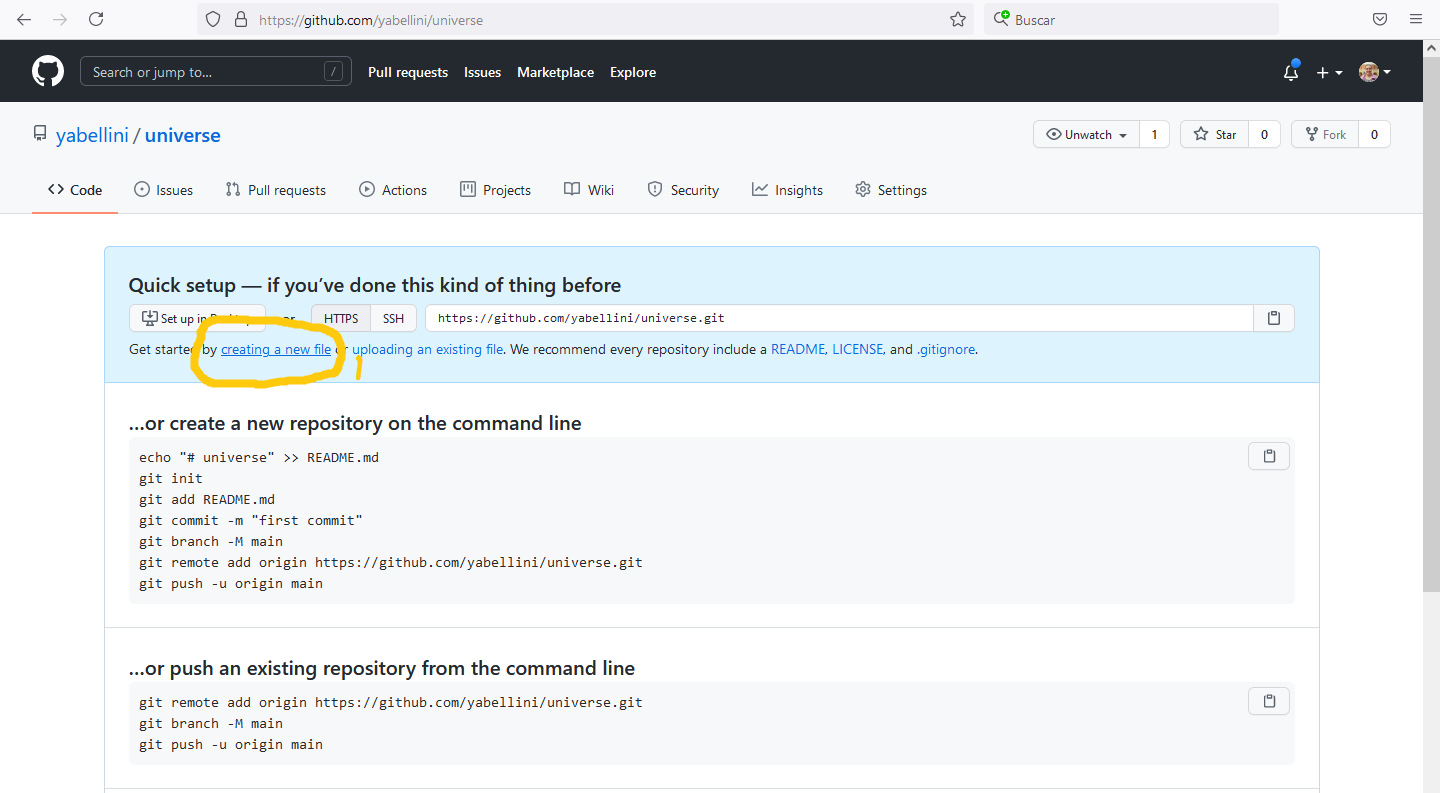Focus the "Search or jump to" field
This screenshot has width=1440, height=793.
click(x=205, y=72)
